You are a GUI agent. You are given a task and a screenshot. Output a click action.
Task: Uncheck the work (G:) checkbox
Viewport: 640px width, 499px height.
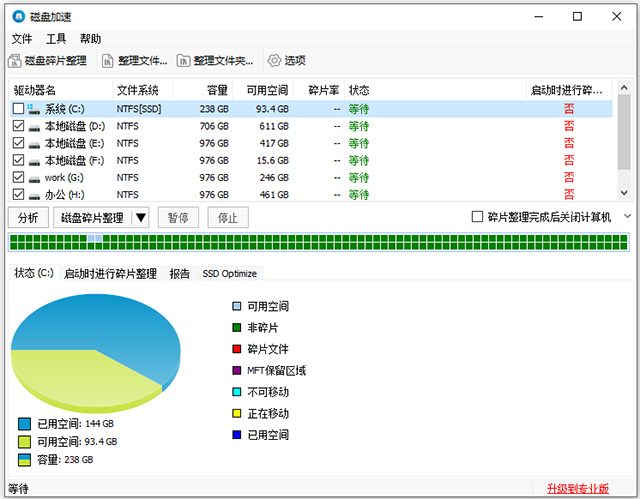click(x=18, y=177)
